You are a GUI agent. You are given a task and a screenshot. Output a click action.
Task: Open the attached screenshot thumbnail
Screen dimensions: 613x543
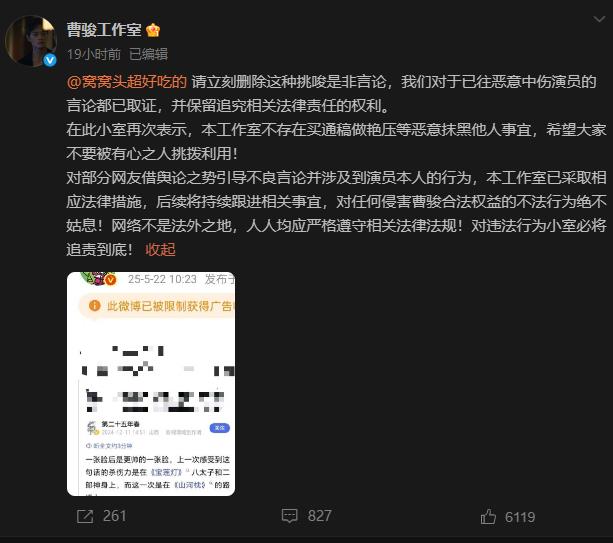(151, 384)
